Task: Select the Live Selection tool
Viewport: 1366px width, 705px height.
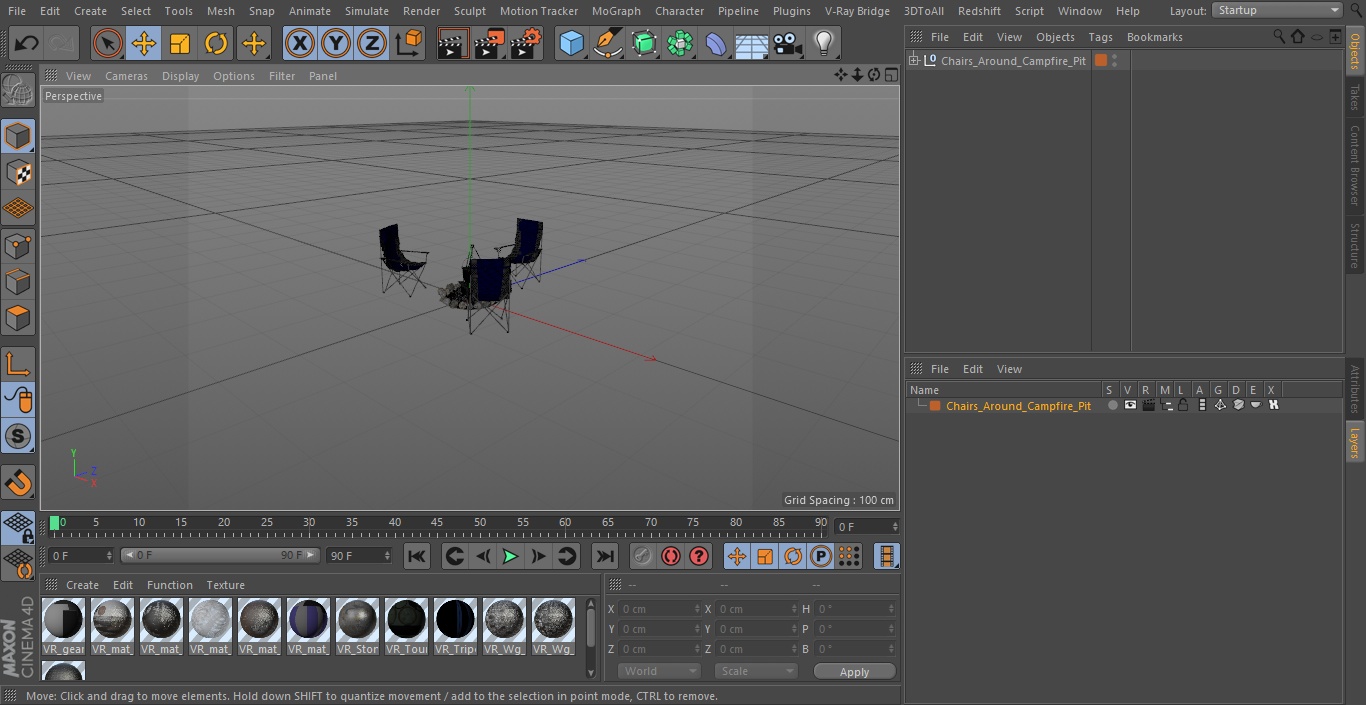Action: click(x=108, y=43)
